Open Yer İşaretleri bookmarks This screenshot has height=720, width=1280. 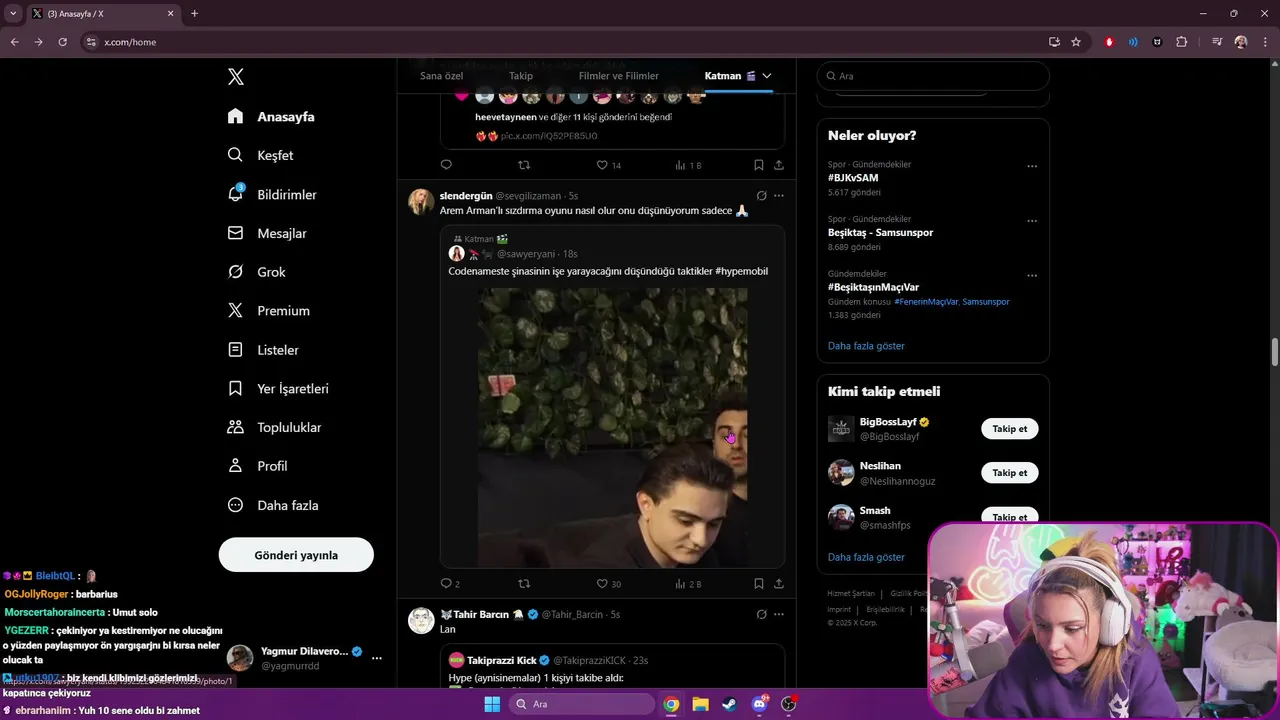(278, 389)
